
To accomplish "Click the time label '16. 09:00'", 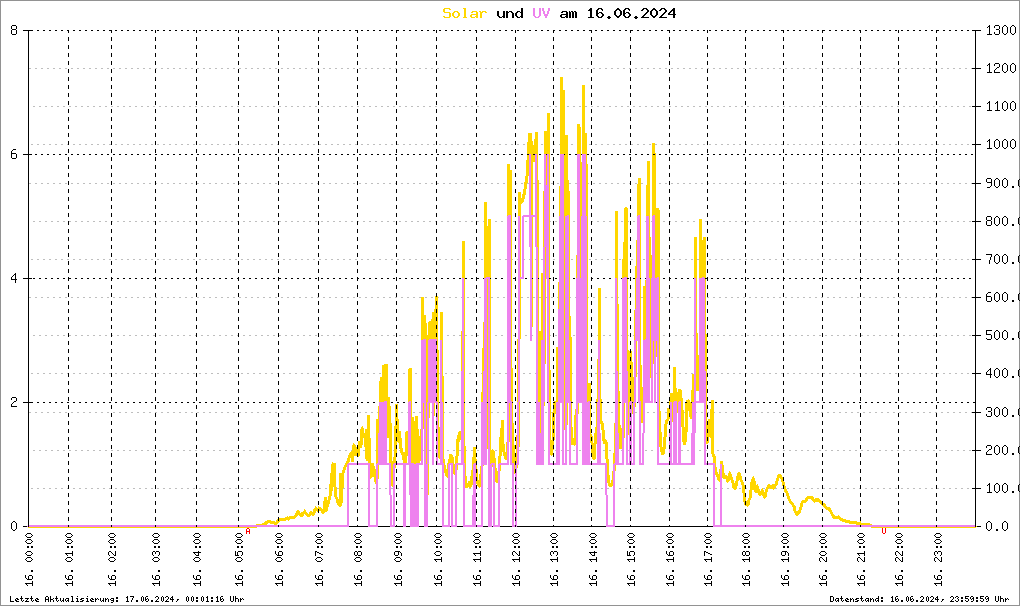I will pos(398,559).
